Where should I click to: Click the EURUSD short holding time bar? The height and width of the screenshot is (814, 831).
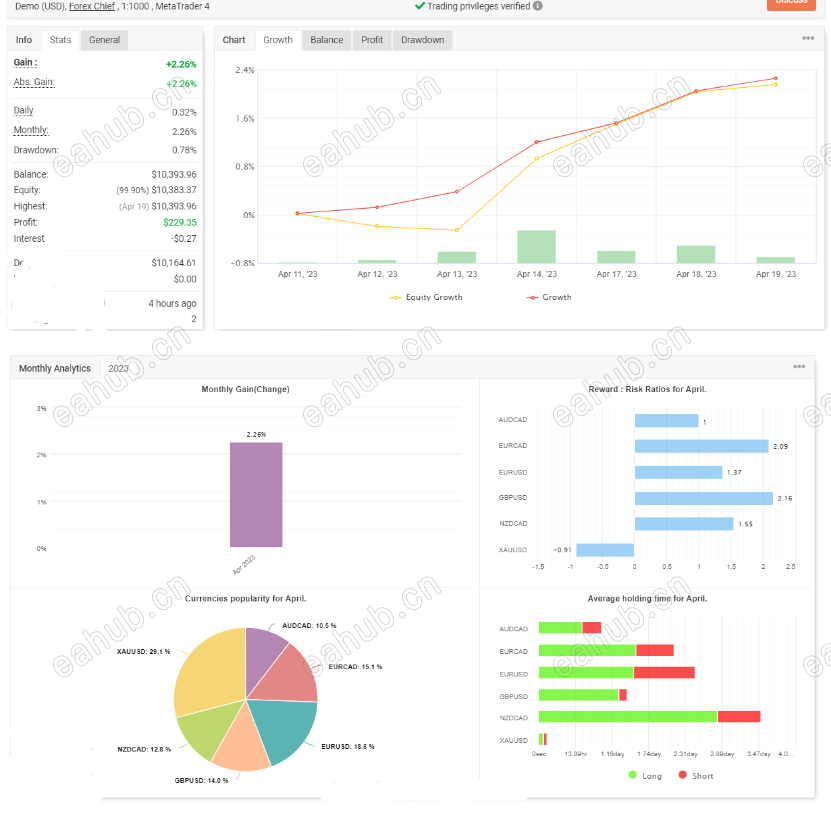[x=664, y=673]
